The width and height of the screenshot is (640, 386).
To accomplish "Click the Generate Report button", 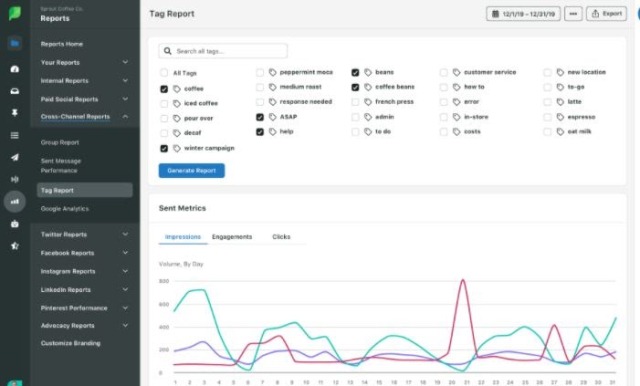I will tap(191, 171).
